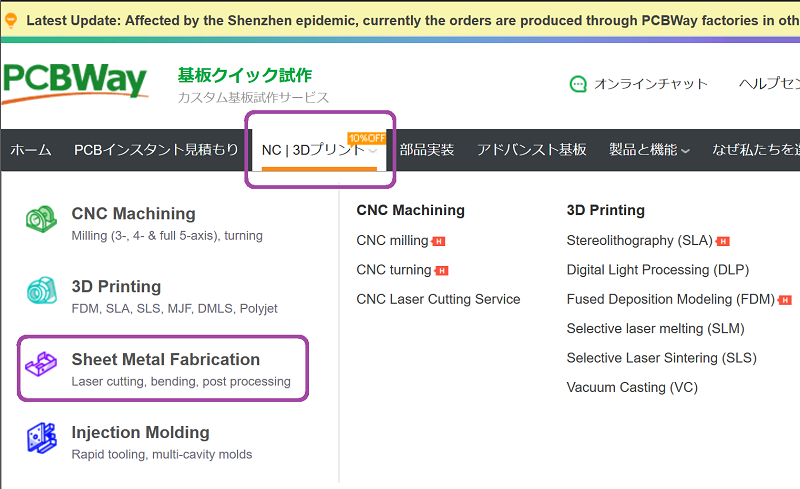Click the teal 3D Printing icon

[42, 290]
